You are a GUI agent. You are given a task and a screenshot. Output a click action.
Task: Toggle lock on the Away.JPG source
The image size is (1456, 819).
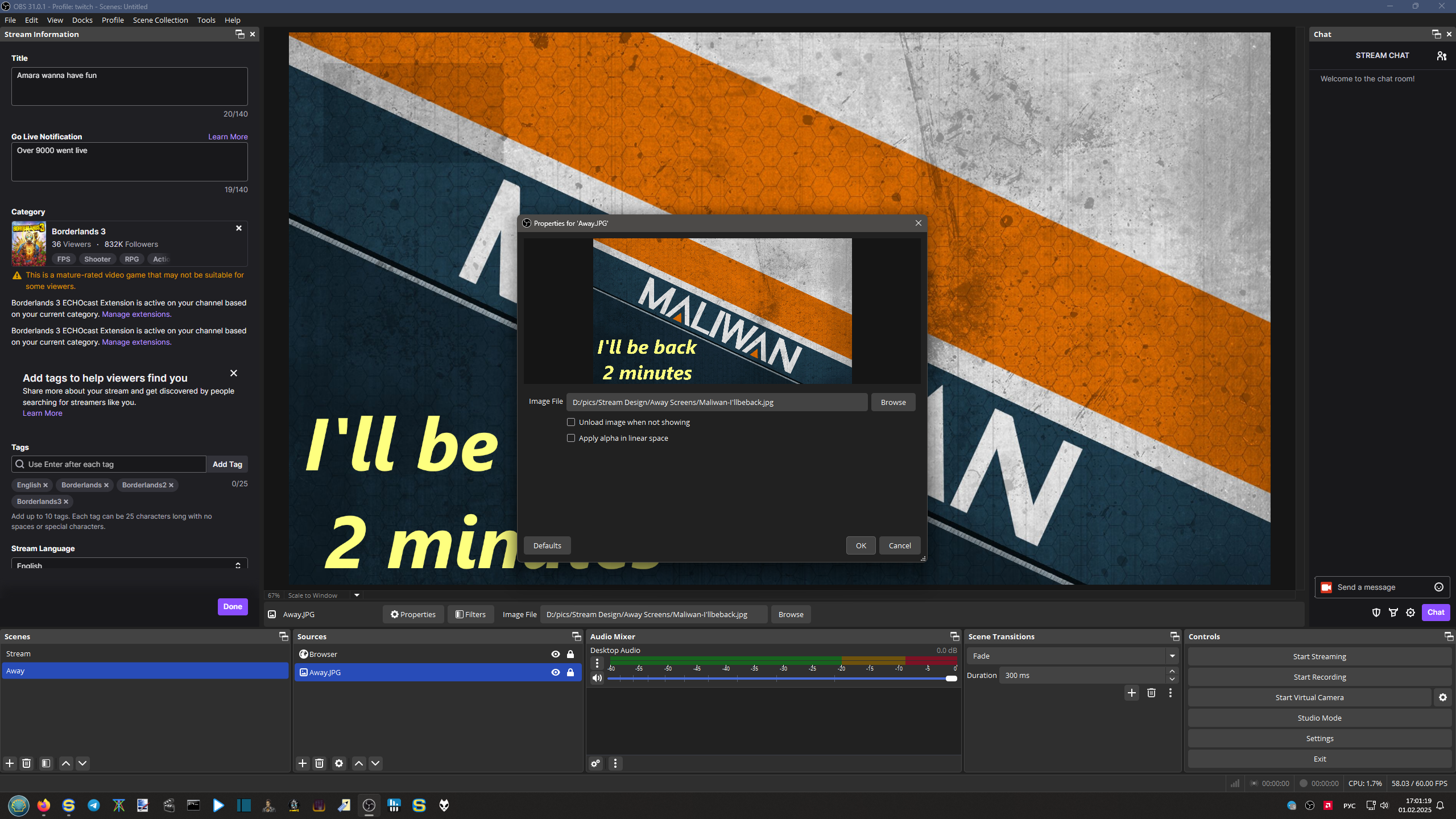tap(570, 672)
